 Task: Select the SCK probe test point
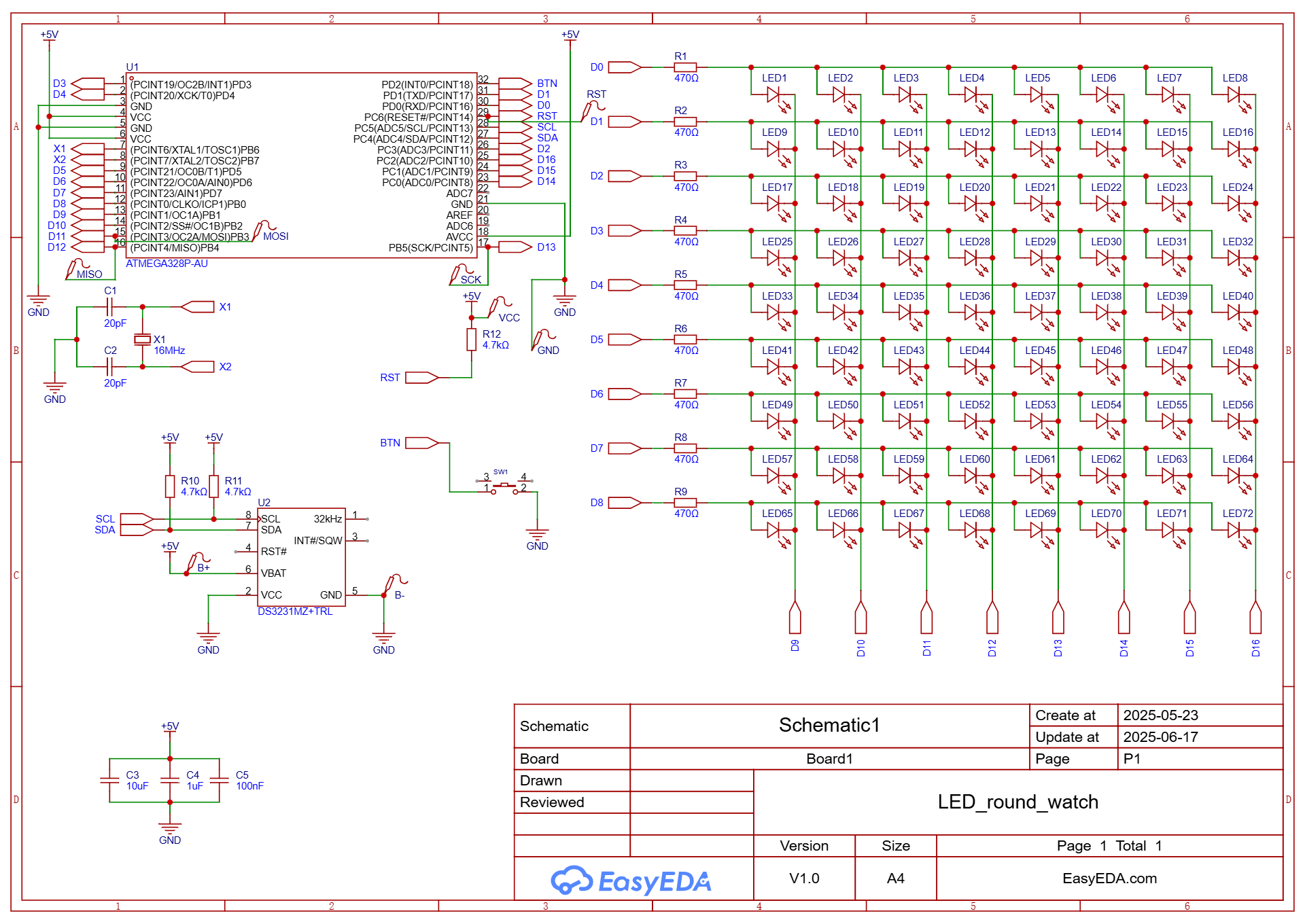(x=461, y=274)
